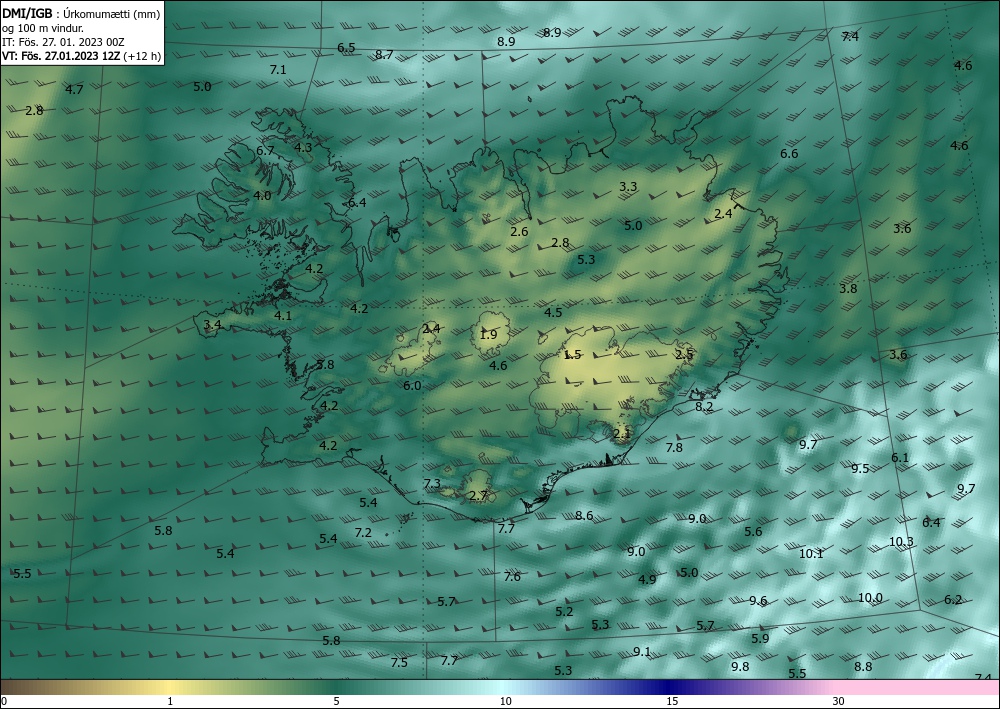Click the 'og 100 m vindur.' caption line
Viewport: 1000px width, 709px height.
(x=43, y=28)
